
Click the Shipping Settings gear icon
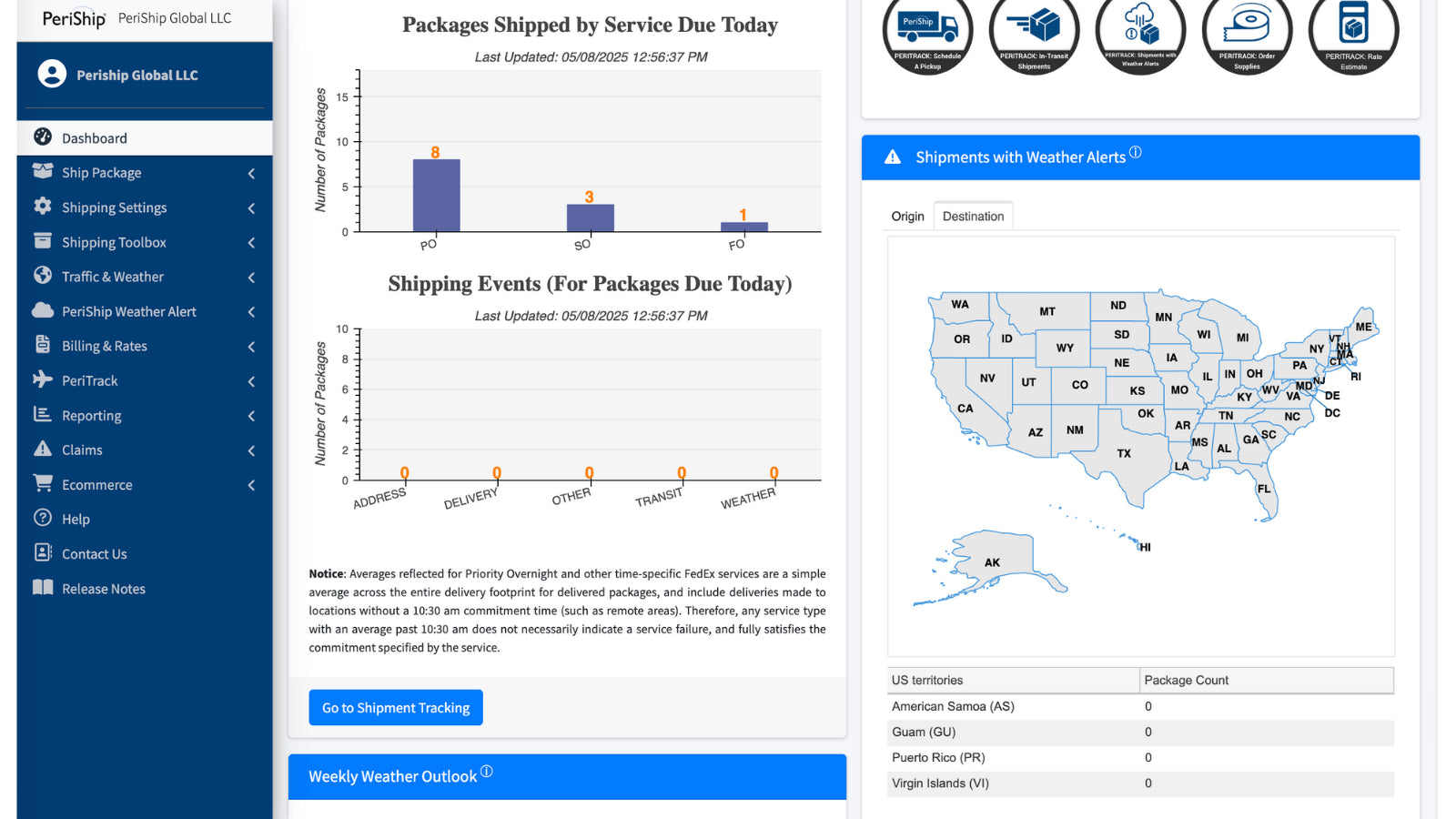click(43, 206)
